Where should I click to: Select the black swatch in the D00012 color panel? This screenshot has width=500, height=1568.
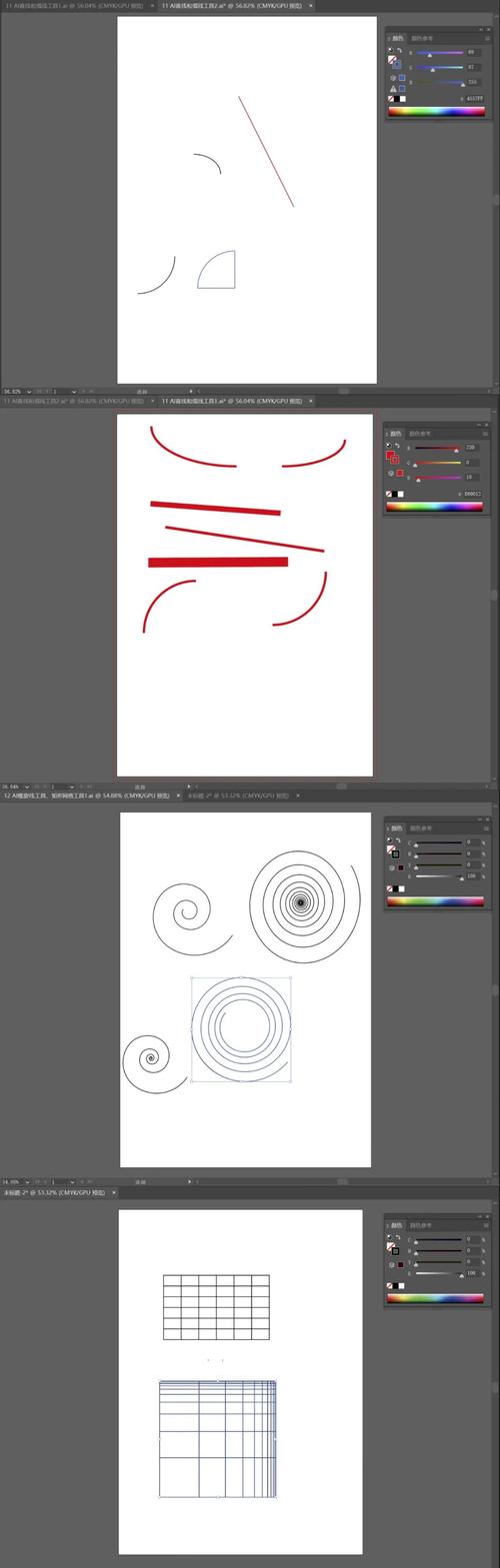(x=395, y=494)
